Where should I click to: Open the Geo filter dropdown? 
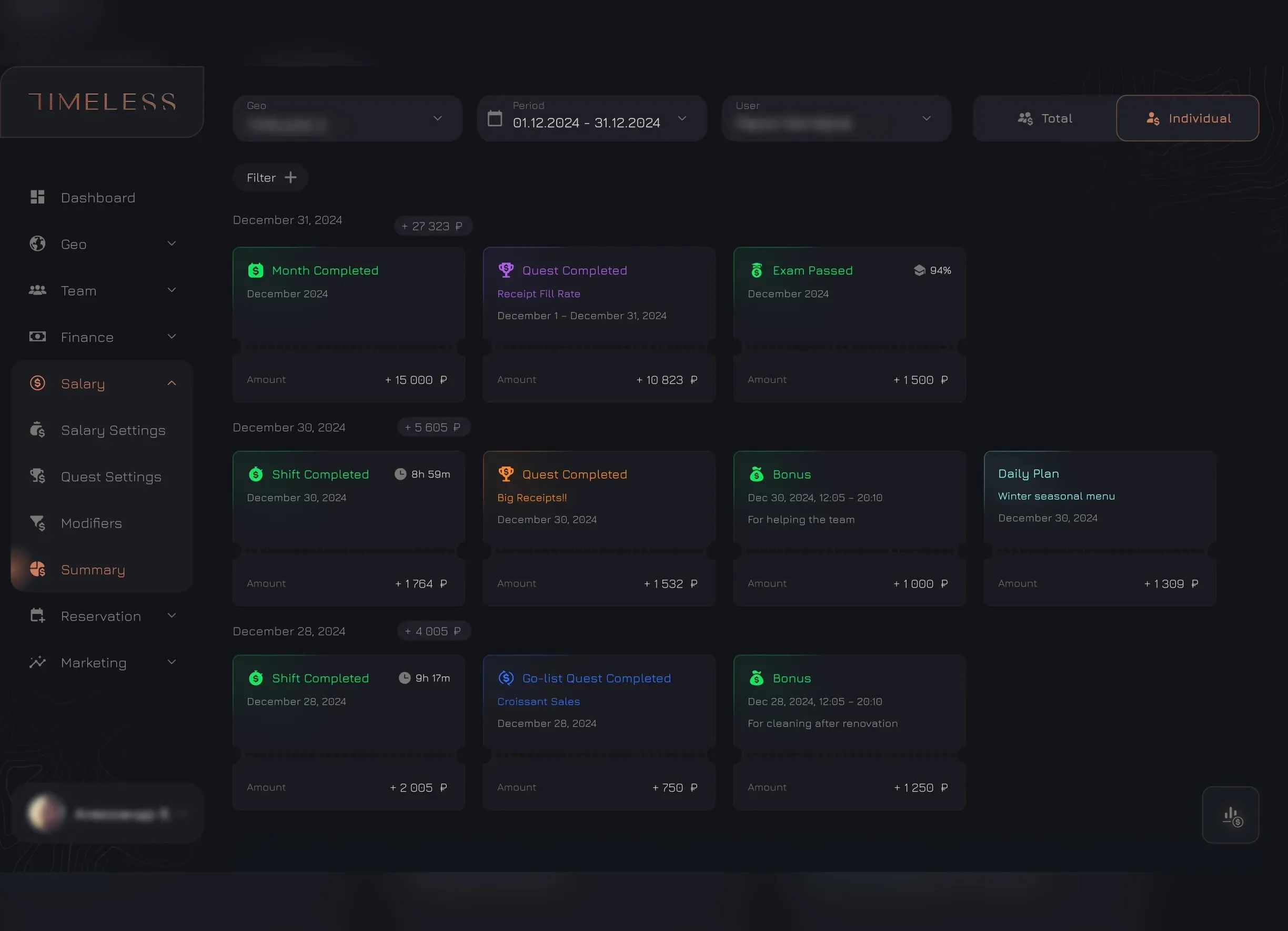tap(348, 118)
